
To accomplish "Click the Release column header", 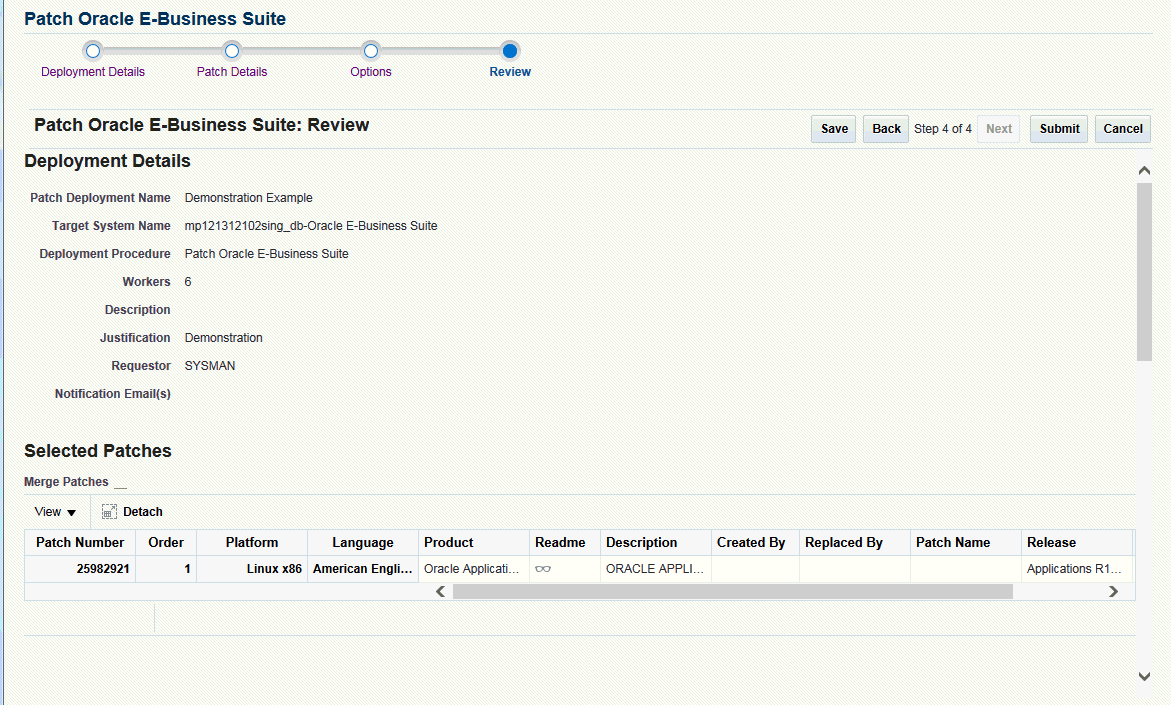I will click(x=1077, y=542).
